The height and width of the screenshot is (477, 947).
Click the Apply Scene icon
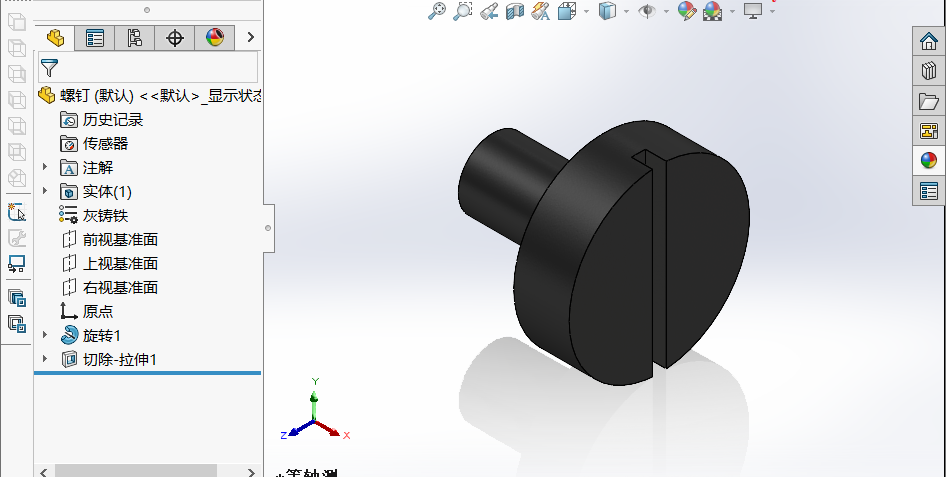(713, 11)
